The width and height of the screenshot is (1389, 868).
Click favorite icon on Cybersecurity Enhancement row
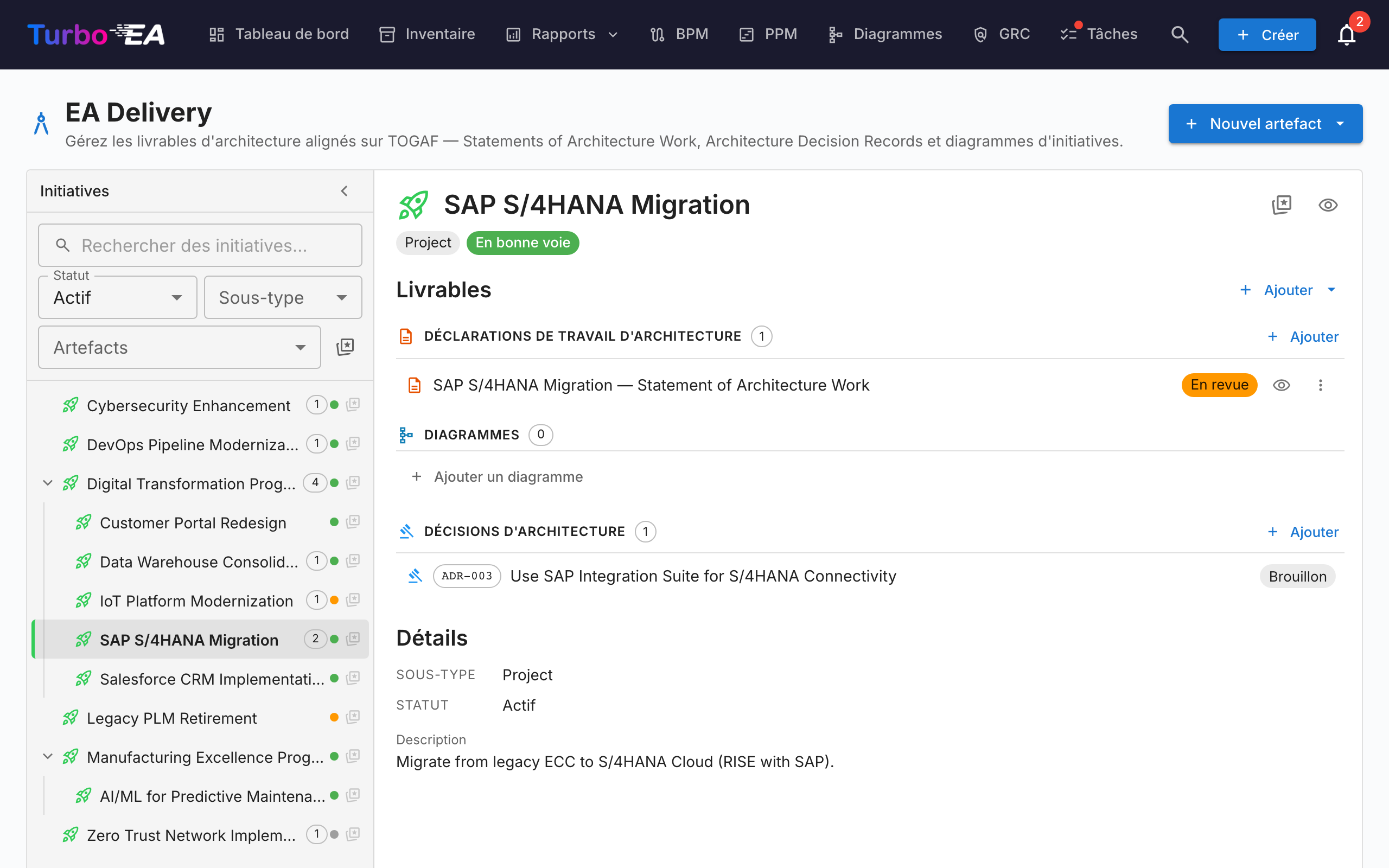point(353,405)
